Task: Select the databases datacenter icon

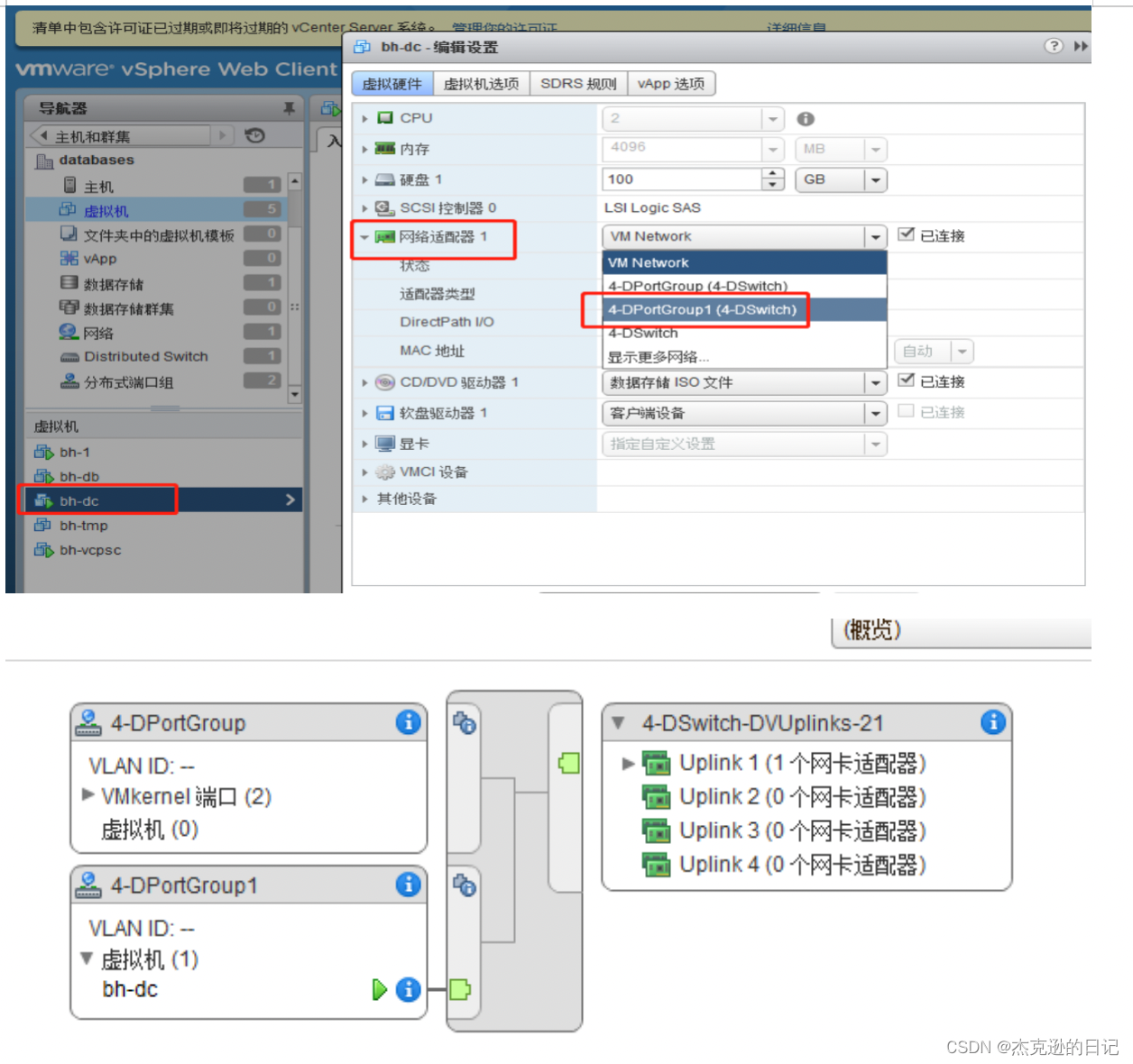Action: point(44,161)
